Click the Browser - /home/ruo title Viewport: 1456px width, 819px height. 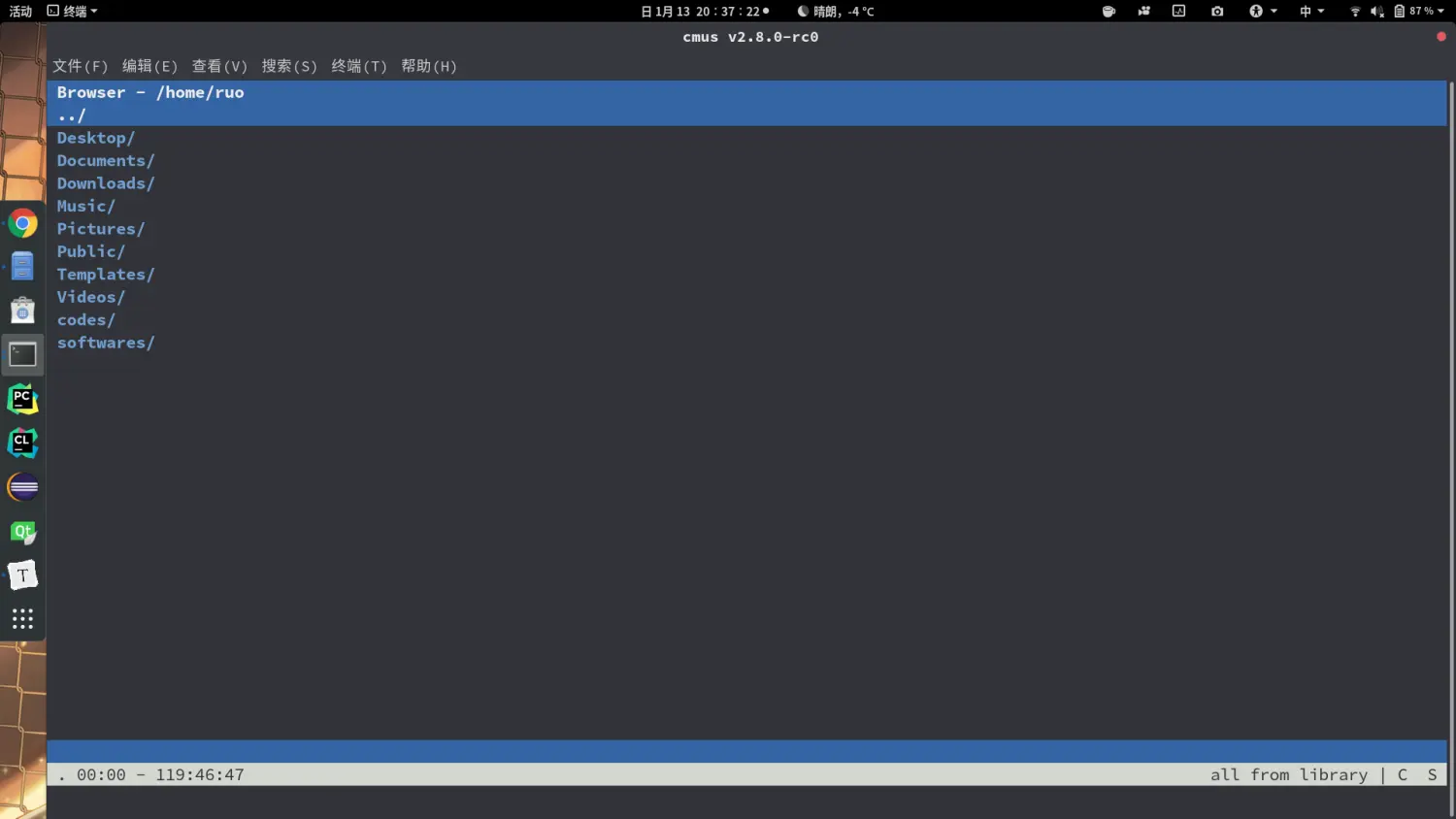pyautogui.click(x=150, y=92)
